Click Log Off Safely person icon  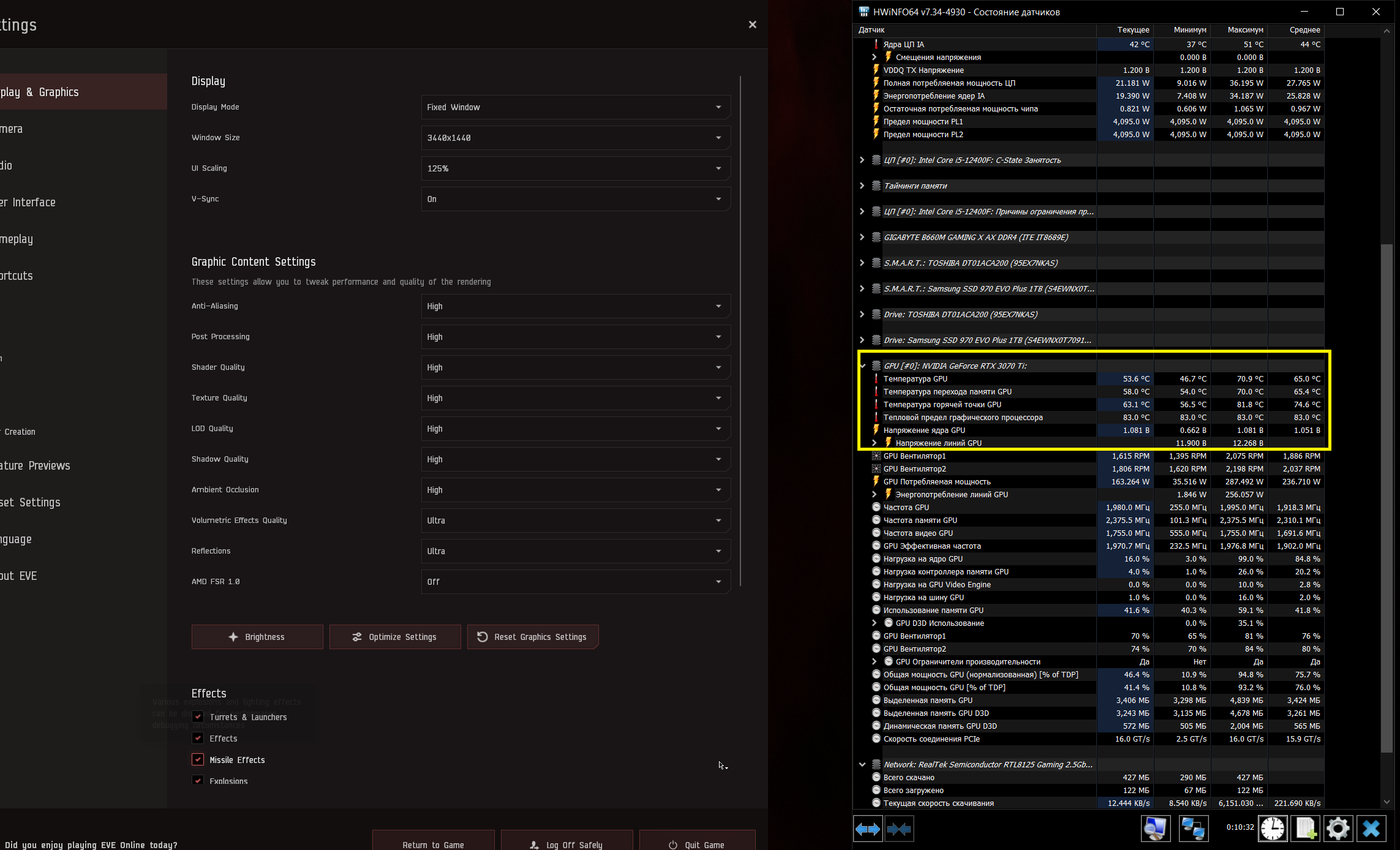tap(534, 845)
